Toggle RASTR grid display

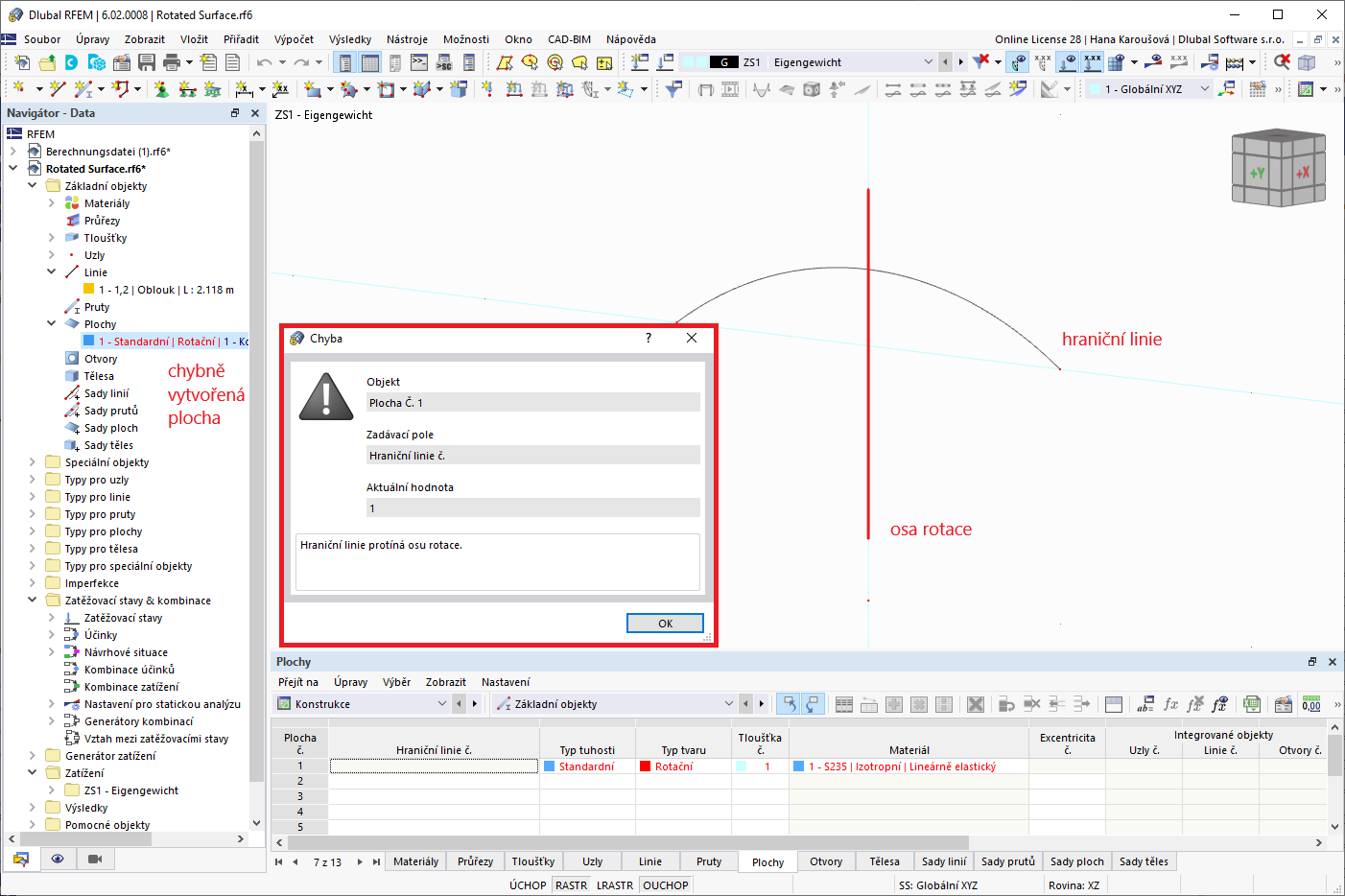click(571, 884)
